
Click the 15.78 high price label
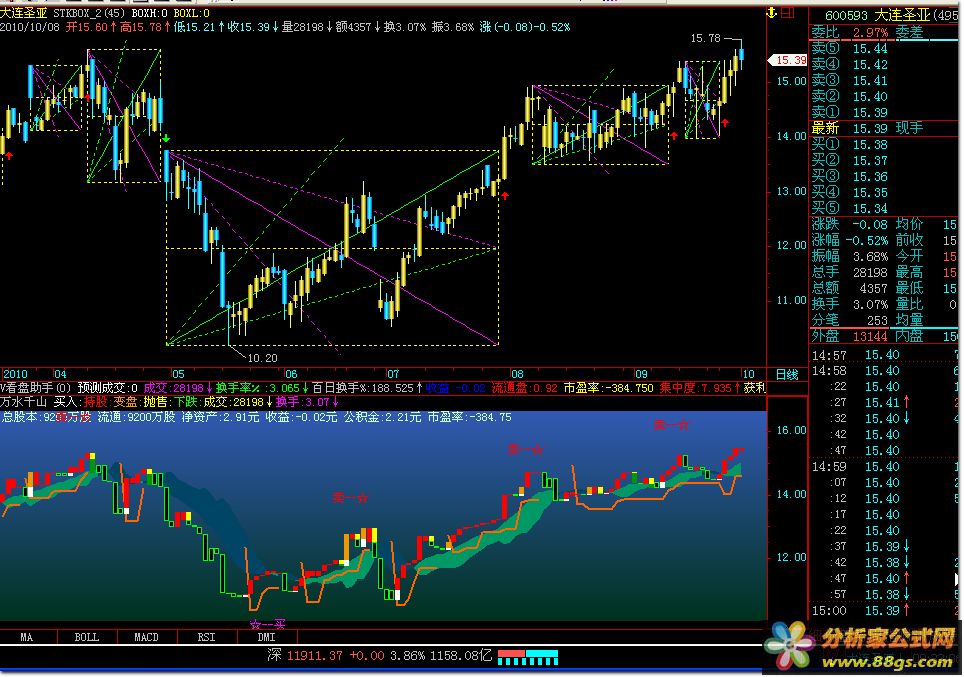click(x=705, y=38)
